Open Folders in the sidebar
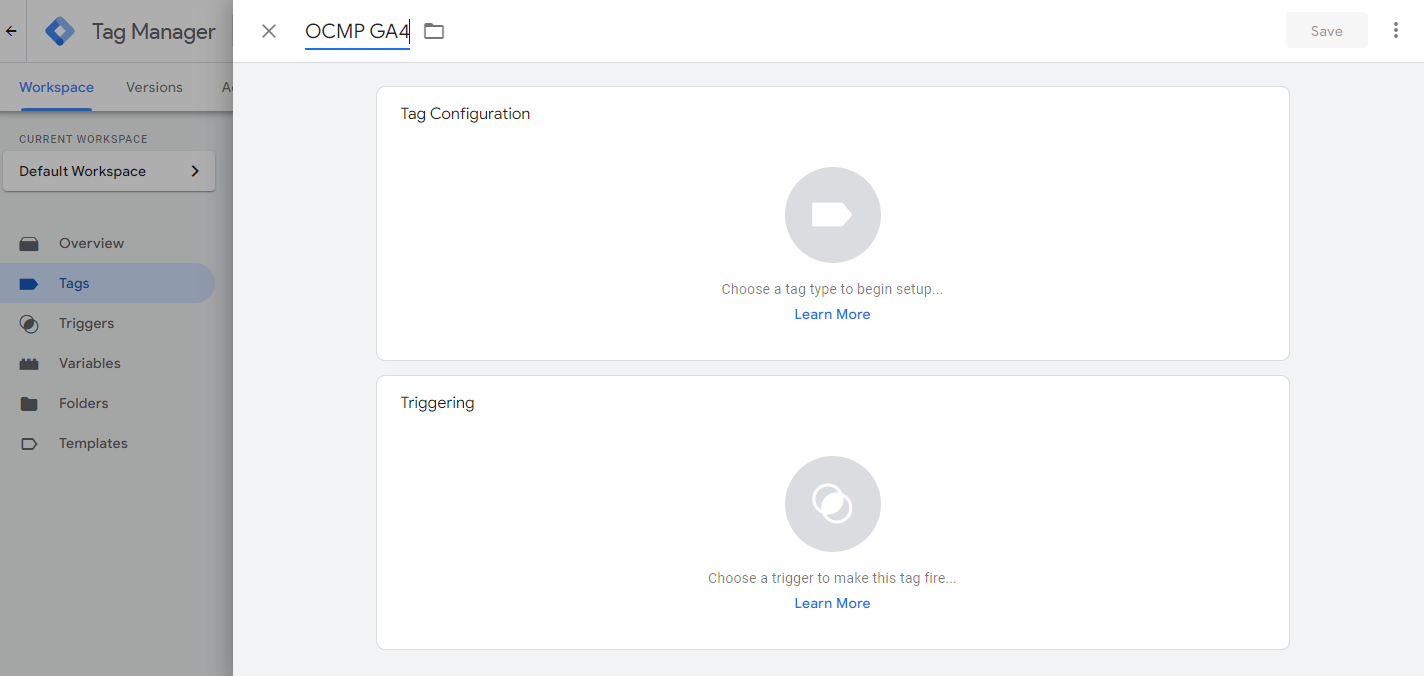 (108, 403)
